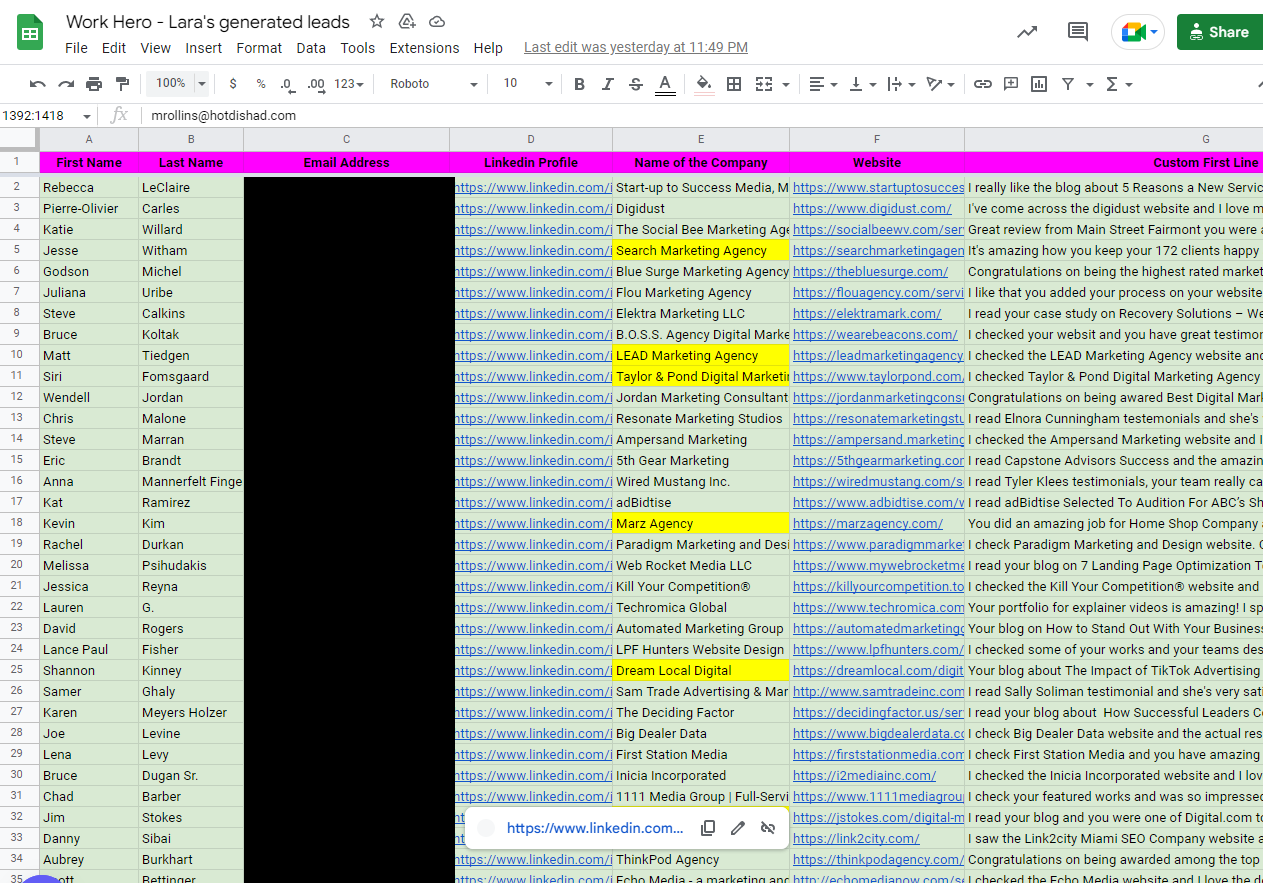Click the redo icon
This screenshot has height=883, width=1263.
66,84
